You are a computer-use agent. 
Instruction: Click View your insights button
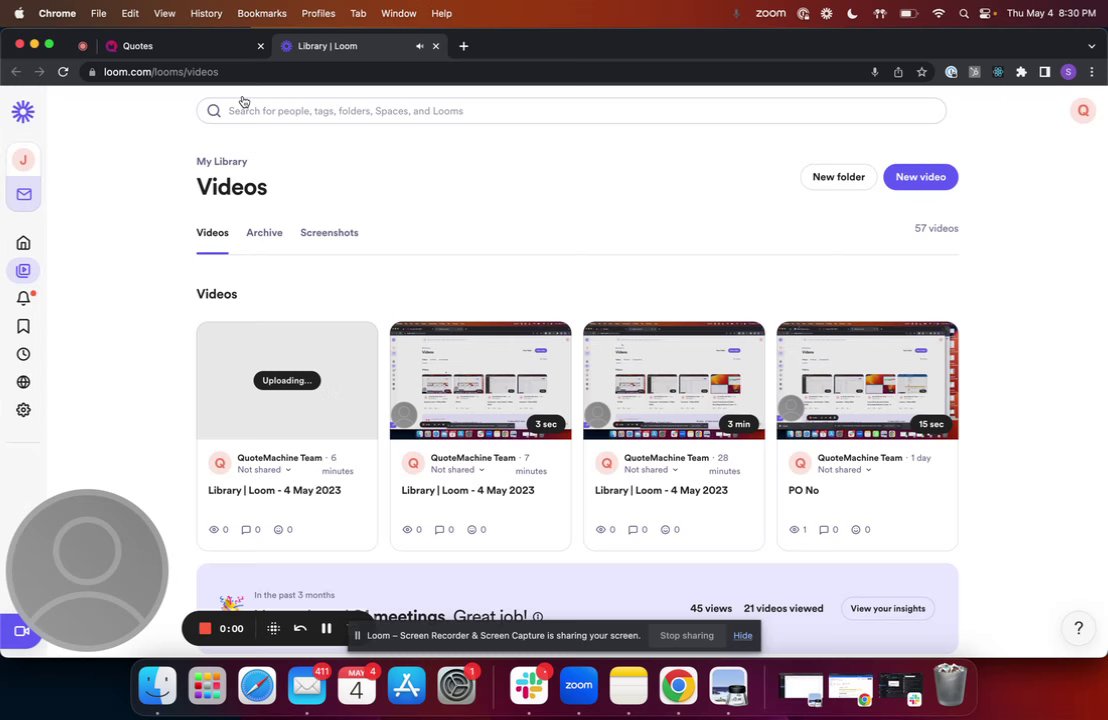tap(888, 608)
